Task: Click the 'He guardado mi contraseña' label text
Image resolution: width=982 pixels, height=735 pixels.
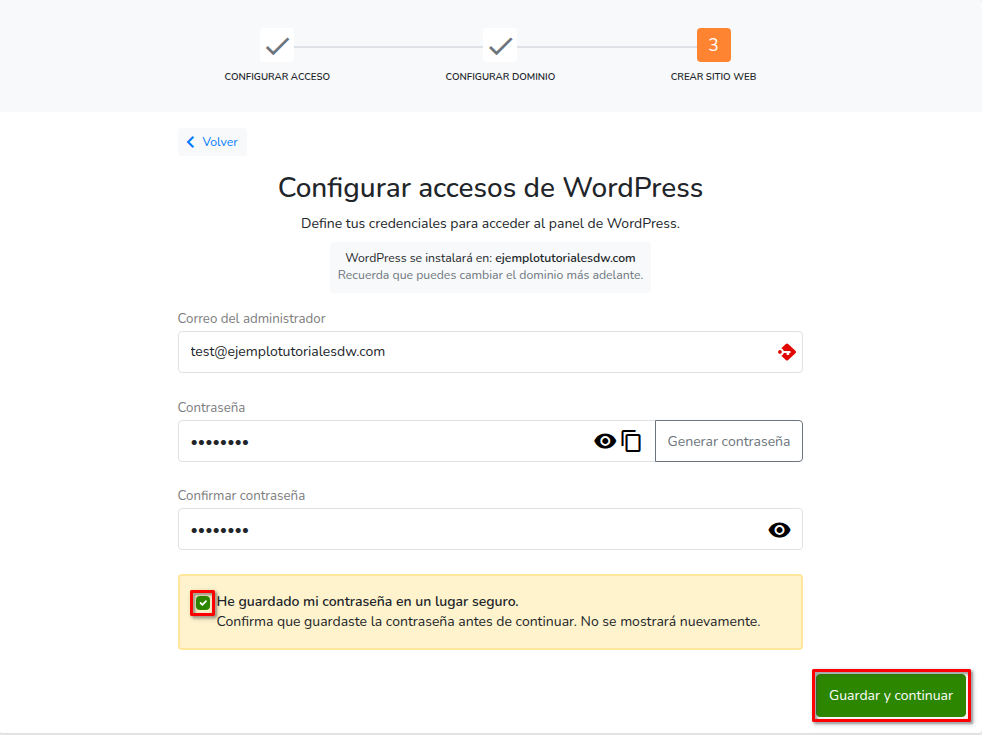Action: tap(367, 602)
